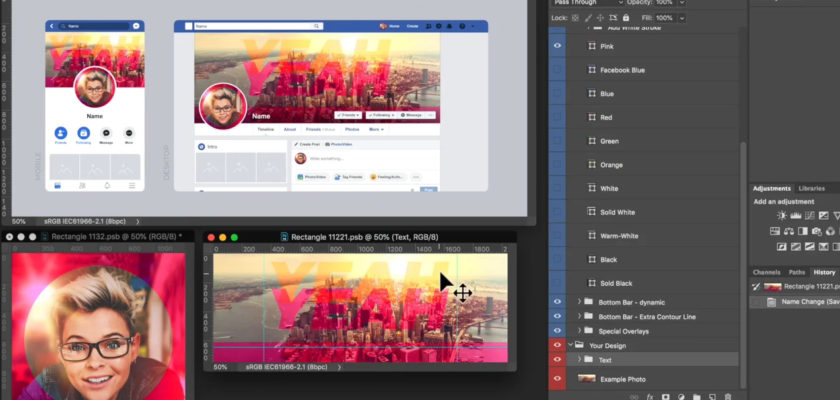Image resolution: width=840 pixels, height=400 pixels.
Task: Switch to the Paths tab
Action: (x=797, y=272)
